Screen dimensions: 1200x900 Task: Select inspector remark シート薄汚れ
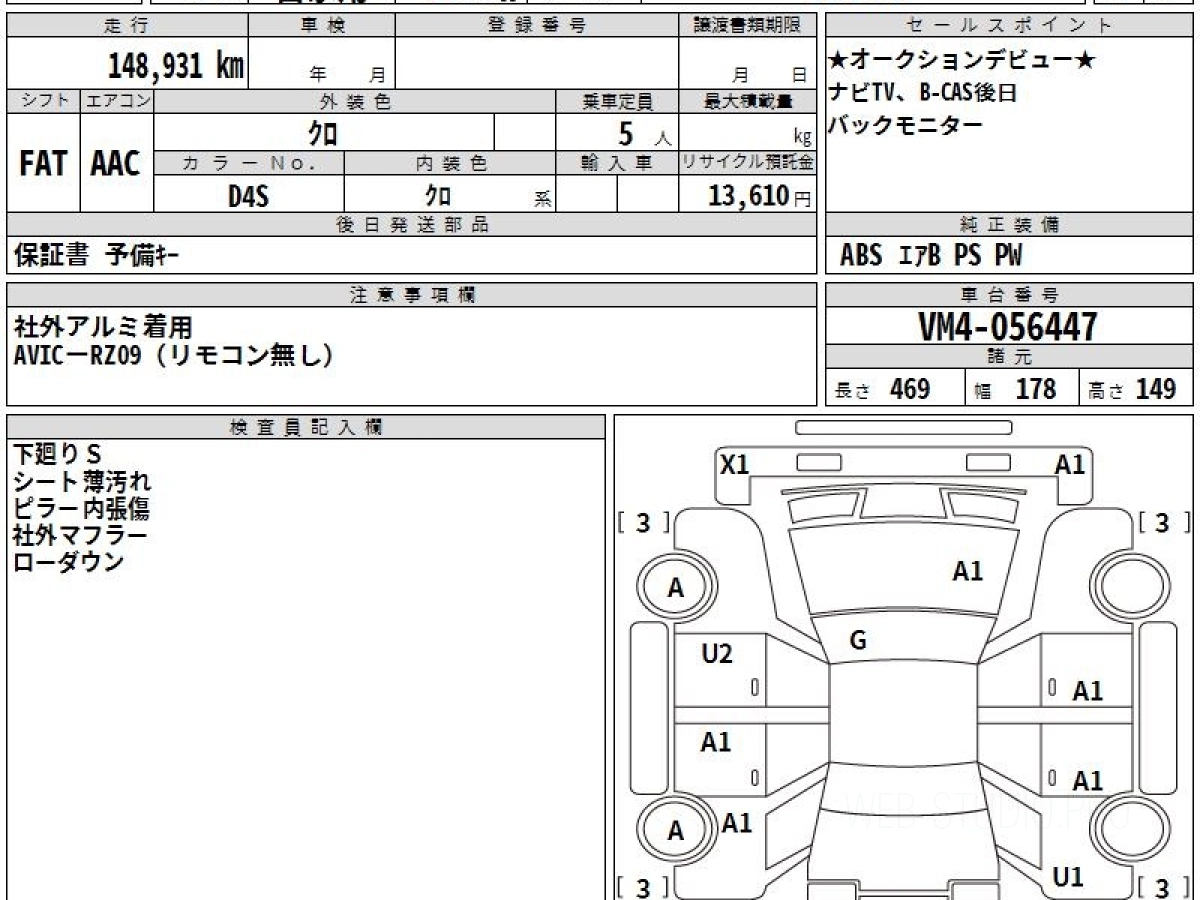click(x=82, y=481)
